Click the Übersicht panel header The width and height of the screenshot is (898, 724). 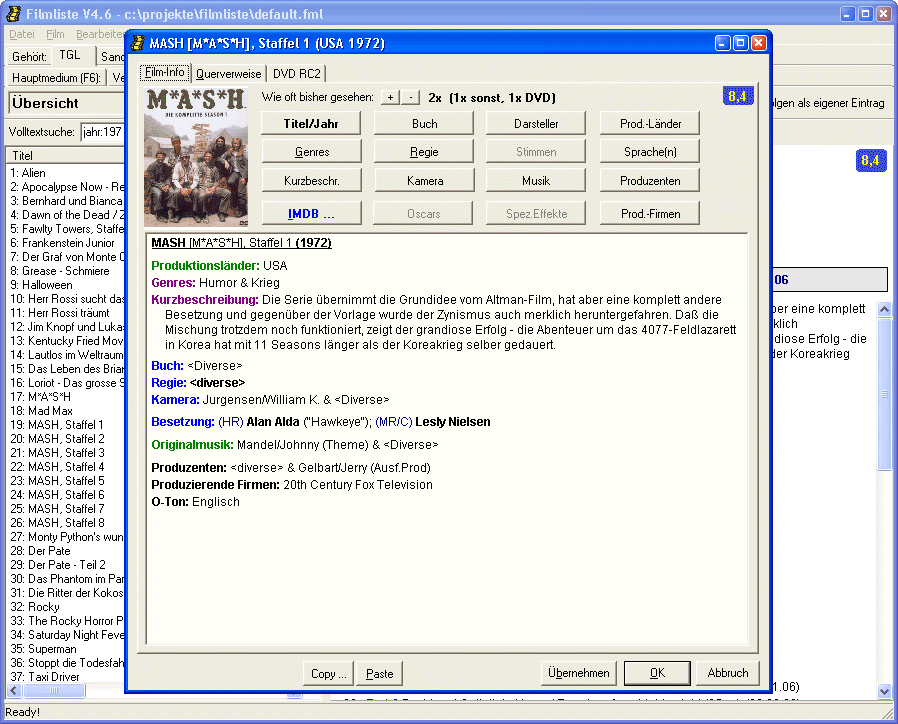(x=66, y=103)
